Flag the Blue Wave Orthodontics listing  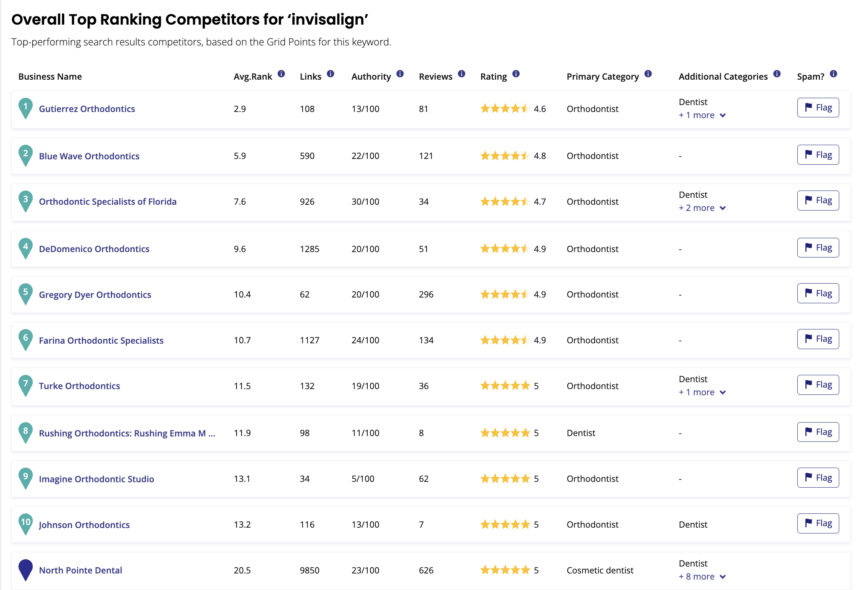click(817, 154)
